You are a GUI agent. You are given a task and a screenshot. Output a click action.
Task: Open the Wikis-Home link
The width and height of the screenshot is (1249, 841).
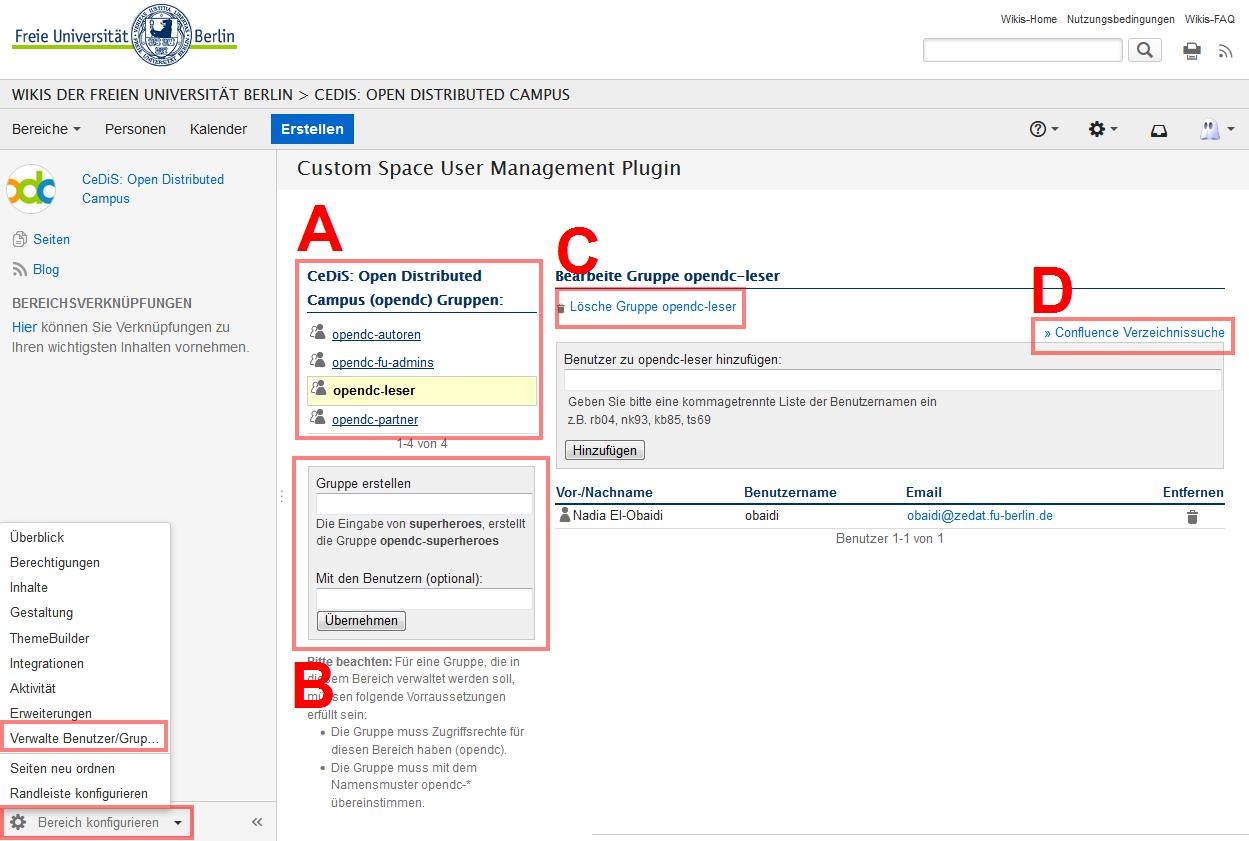pyautogui.click(x=1029, y=19)
